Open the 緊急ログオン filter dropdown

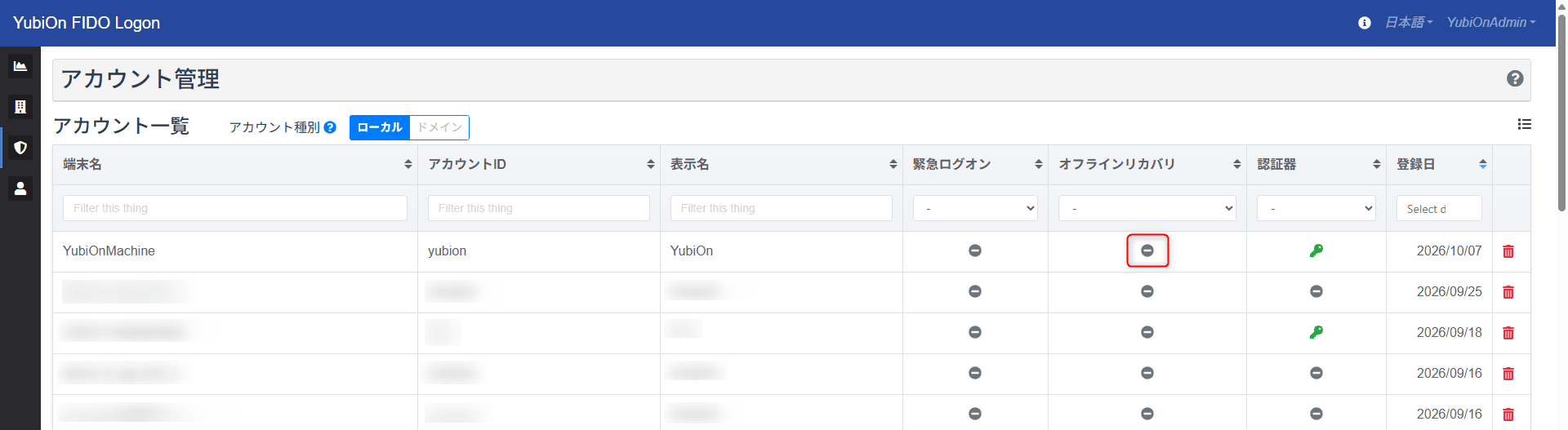coord(975,208)
